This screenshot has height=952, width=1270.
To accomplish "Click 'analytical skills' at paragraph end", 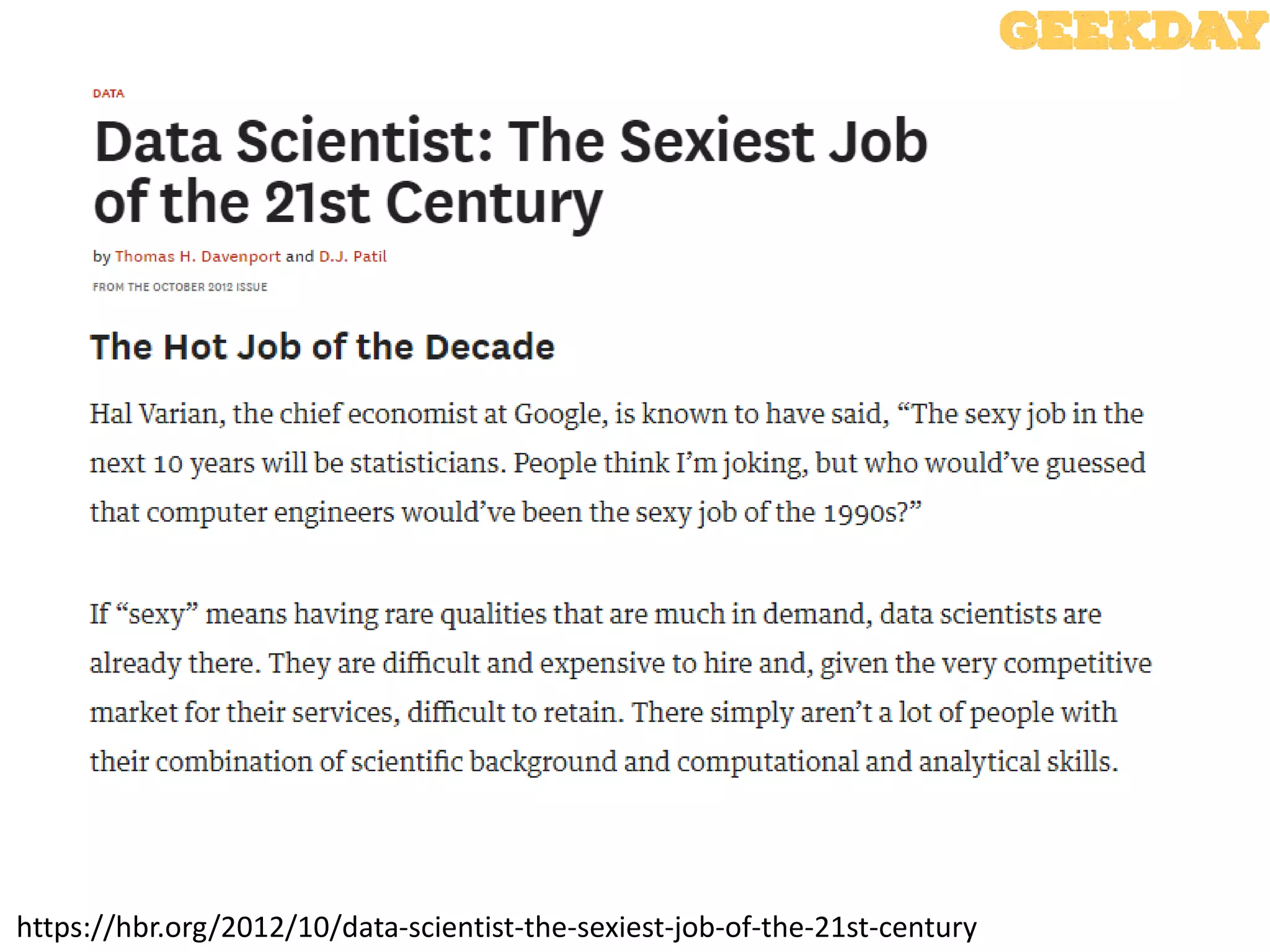I will (x=1017, y=762).
